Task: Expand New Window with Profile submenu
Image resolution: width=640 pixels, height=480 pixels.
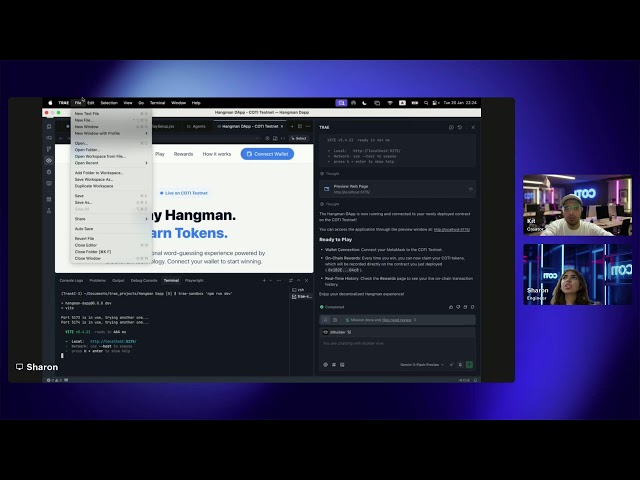Action: (x=111, y=133)
